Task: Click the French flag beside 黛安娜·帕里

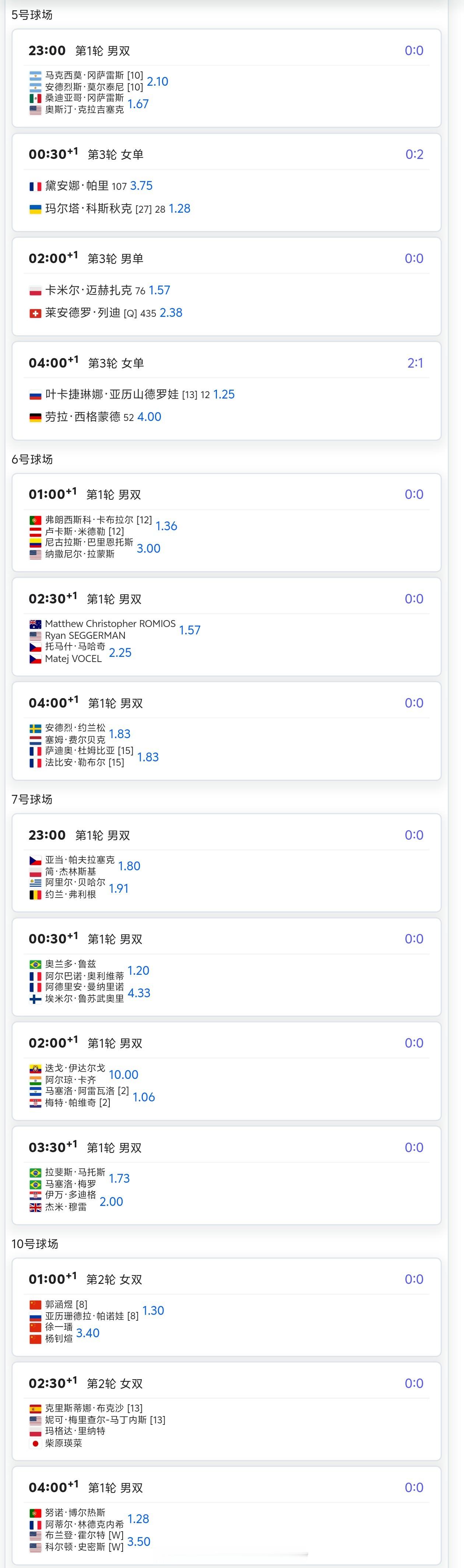Action: [x=35, y=187]
